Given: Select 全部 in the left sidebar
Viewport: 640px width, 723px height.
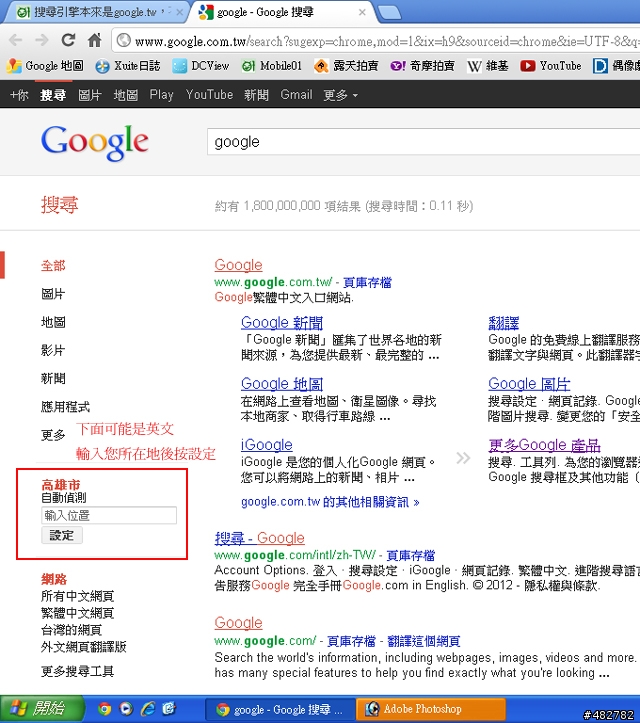Looking at the screenshot, I should coord(53,266).
